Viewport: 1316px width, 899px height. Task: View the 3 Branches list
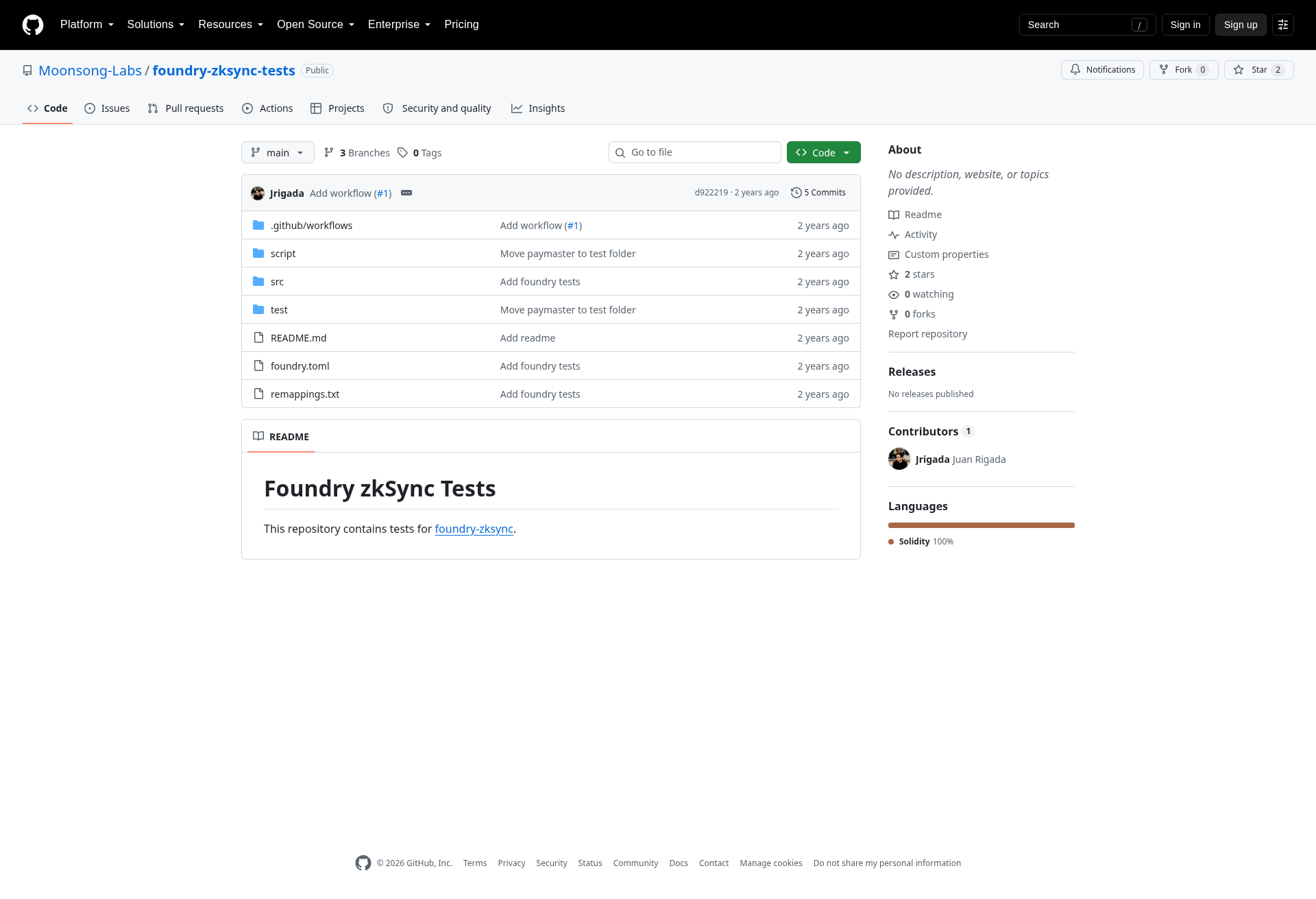pos(356,153)
